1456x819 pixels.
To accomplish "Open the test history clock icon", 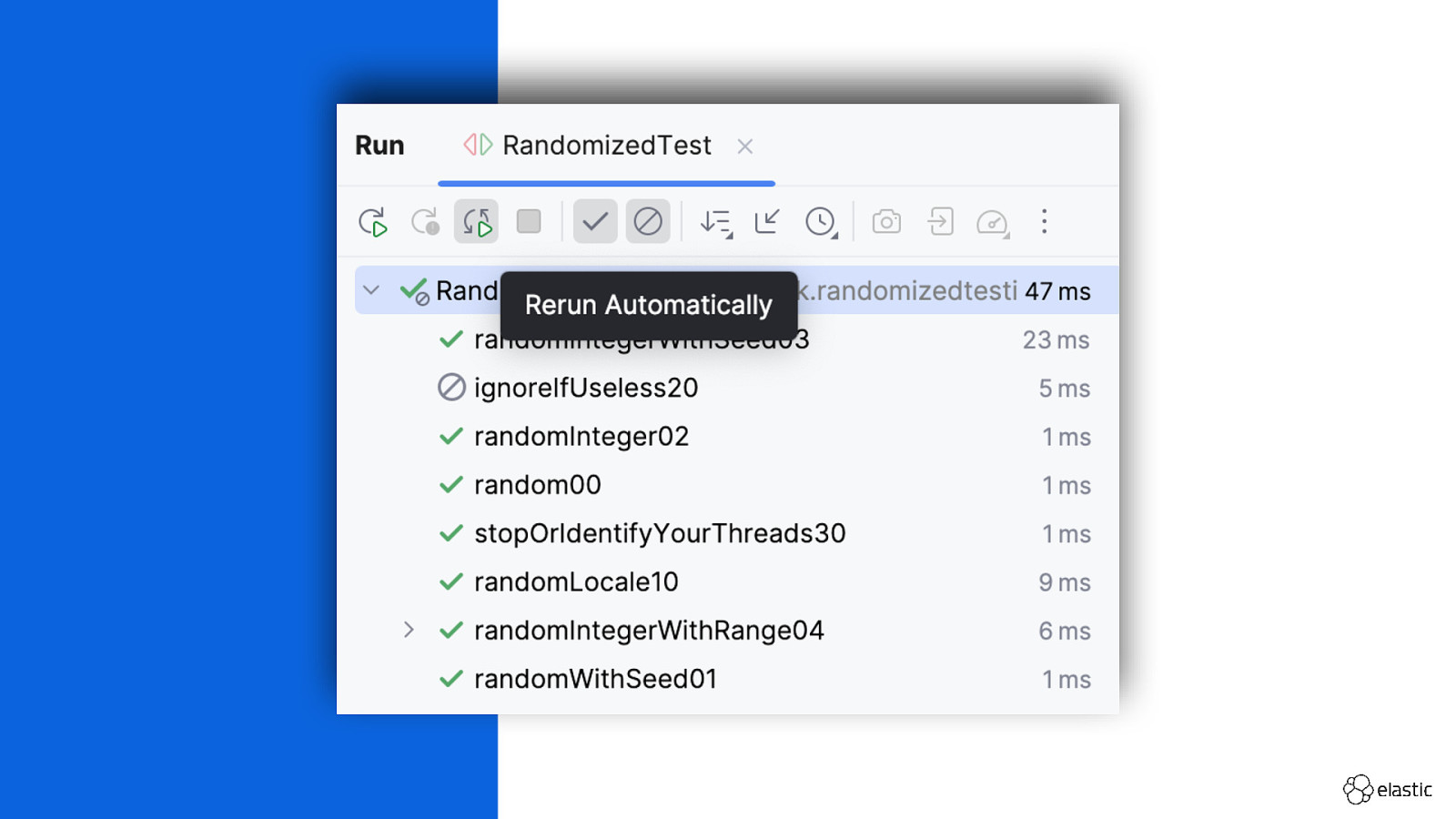I will (x=821, y=222).
